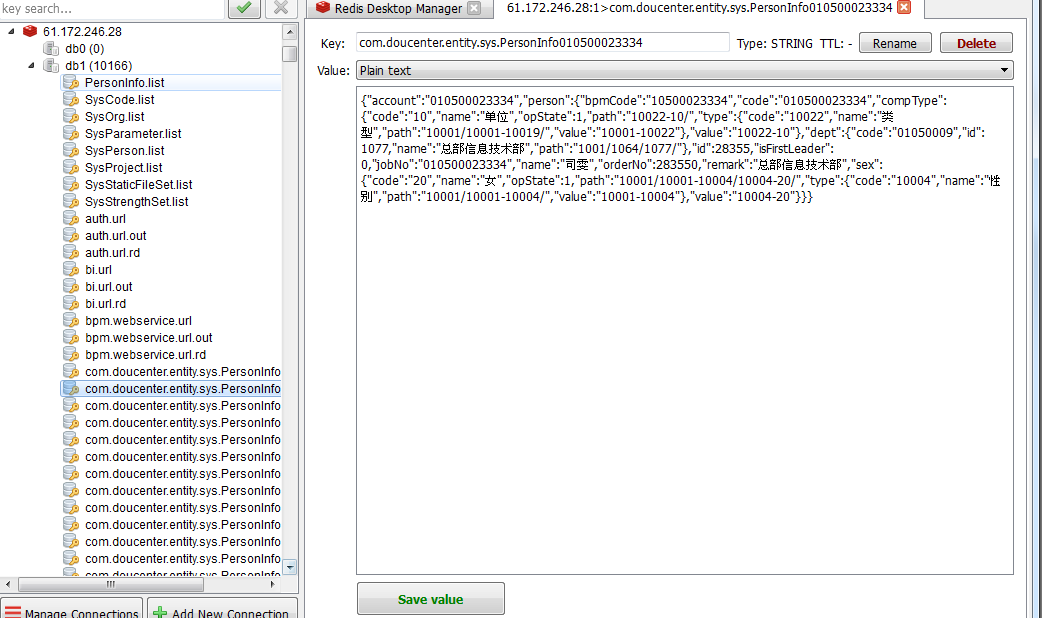Collapse the 61.172.246.28 server node
Image resolution: width=1042 pixels, height=618 pixels.
(x=11, y=31)
